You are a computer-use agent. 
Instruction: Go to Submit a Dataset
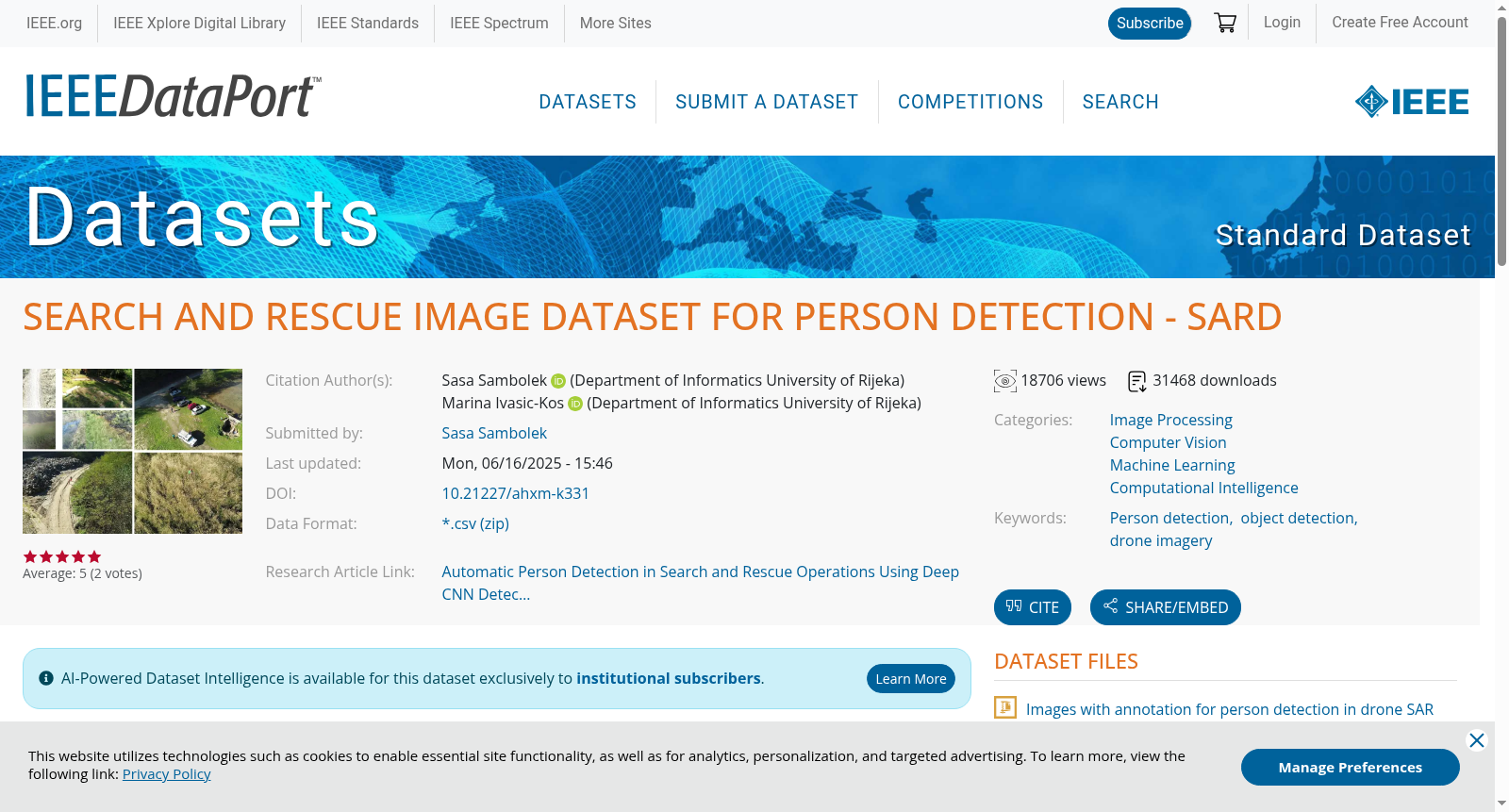(x=767, y=102)
